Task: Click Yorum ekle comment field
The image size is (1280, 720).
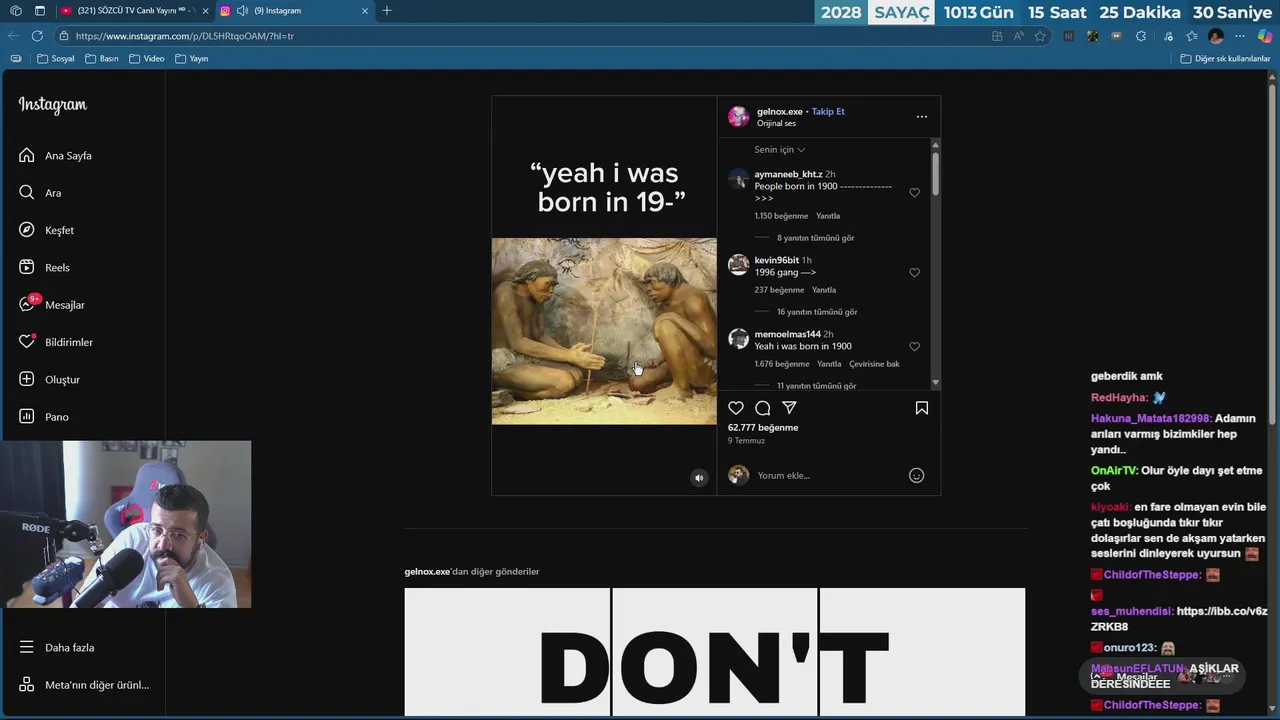Action: tap(828, 476)
